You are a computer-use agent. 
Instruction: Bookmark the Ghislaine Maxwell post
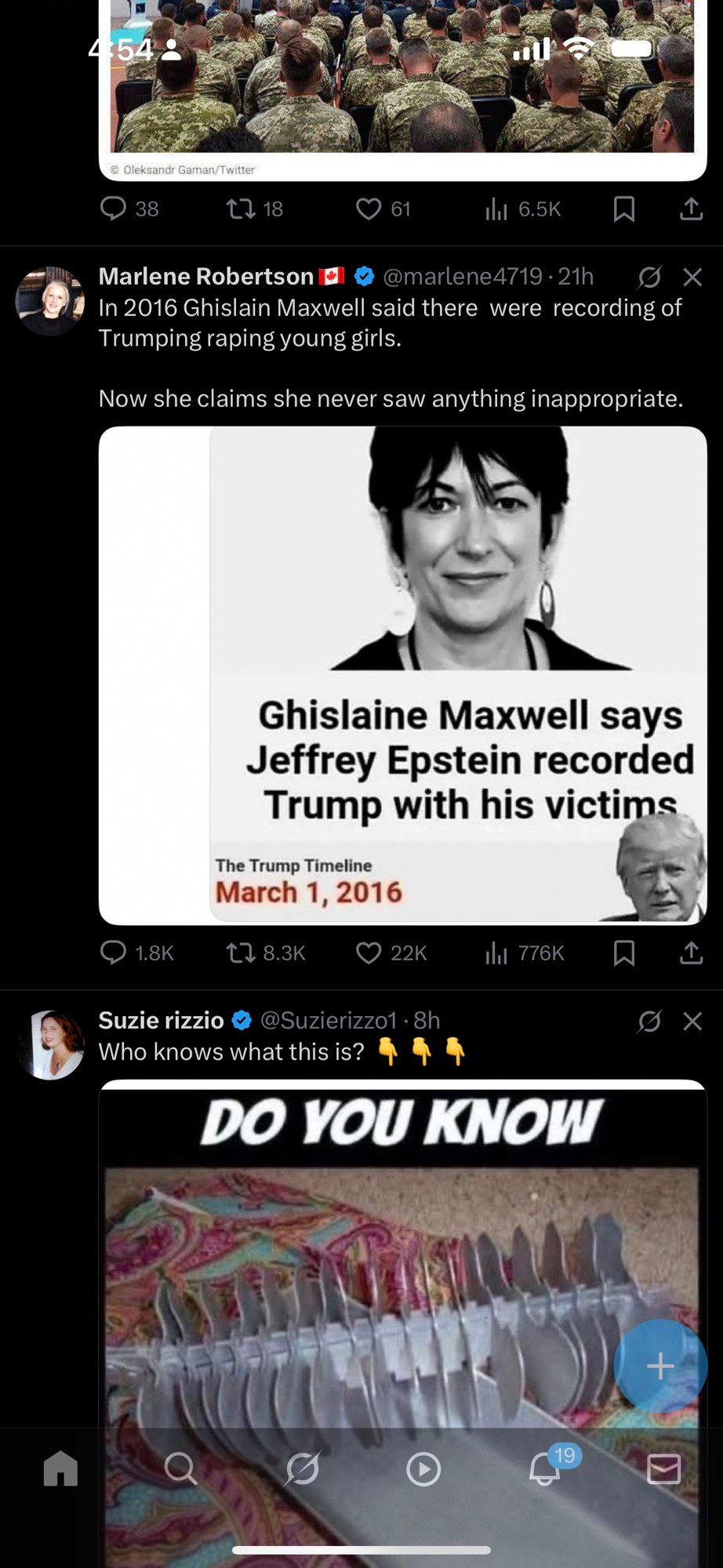coord(624,953)
